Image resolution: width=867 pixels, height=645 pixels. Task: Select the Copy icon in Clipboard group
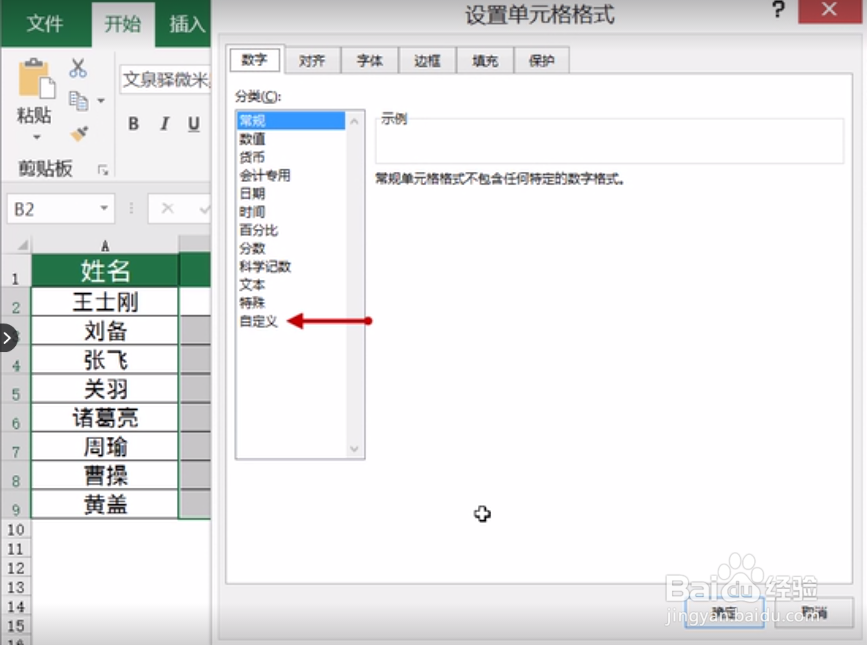coord(80,102)
